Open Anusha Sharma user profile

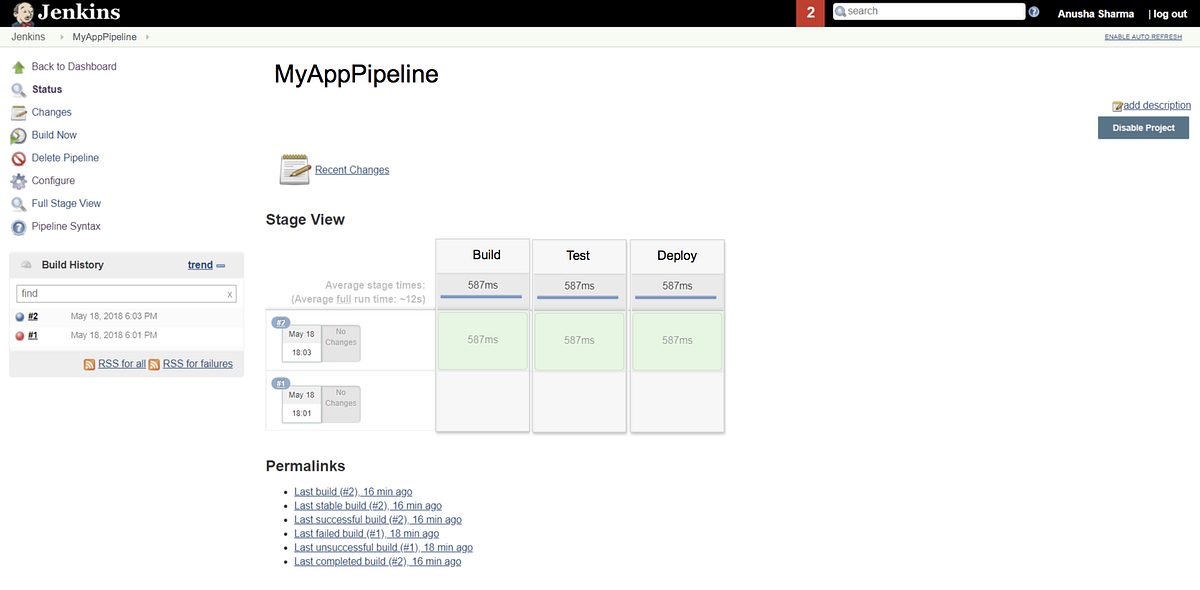click(x=1096, y=13)
